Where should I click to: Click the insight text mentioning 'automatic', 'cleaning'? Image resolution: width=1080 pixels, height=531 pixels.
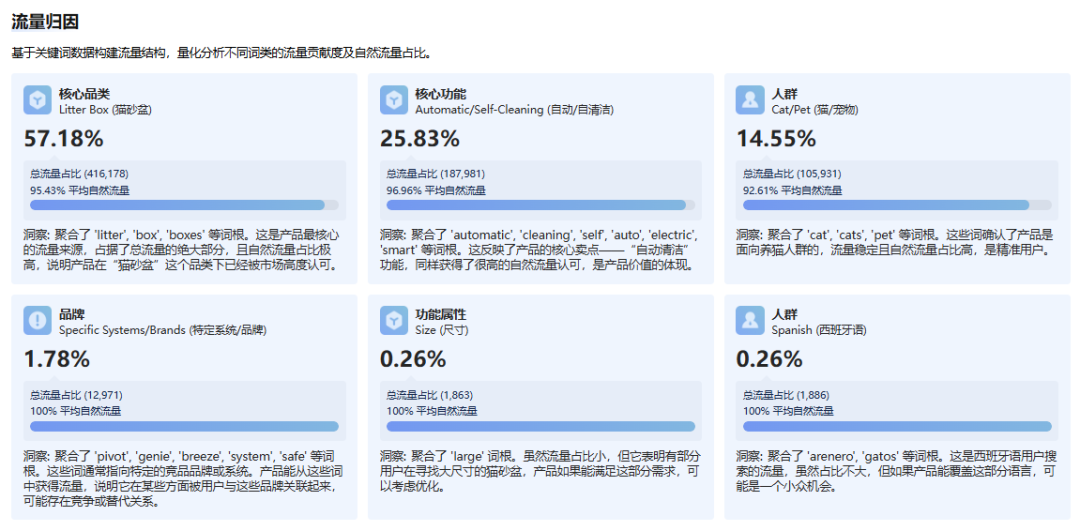(539, 250)
